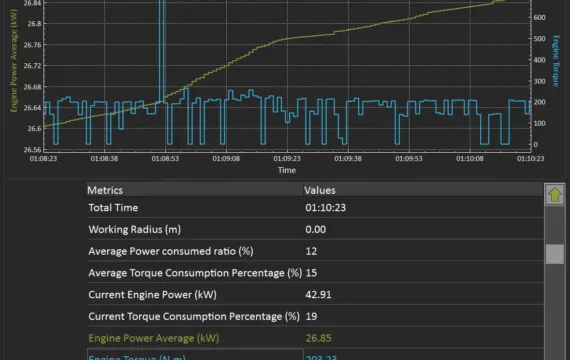Click the Current Engine Power value 42.91
This screenshot has width=570, height=360.
[318, 295]
